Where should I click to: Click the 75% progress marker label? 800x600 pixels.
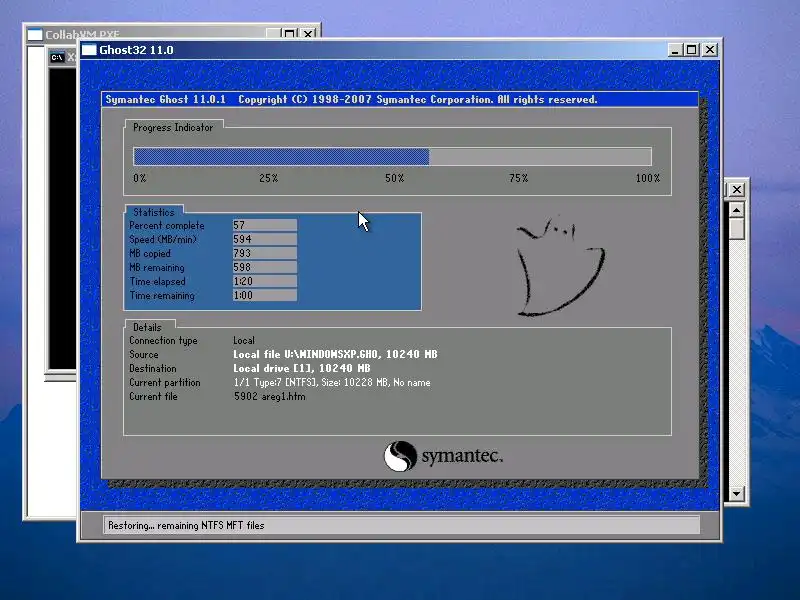click(518, 178)
